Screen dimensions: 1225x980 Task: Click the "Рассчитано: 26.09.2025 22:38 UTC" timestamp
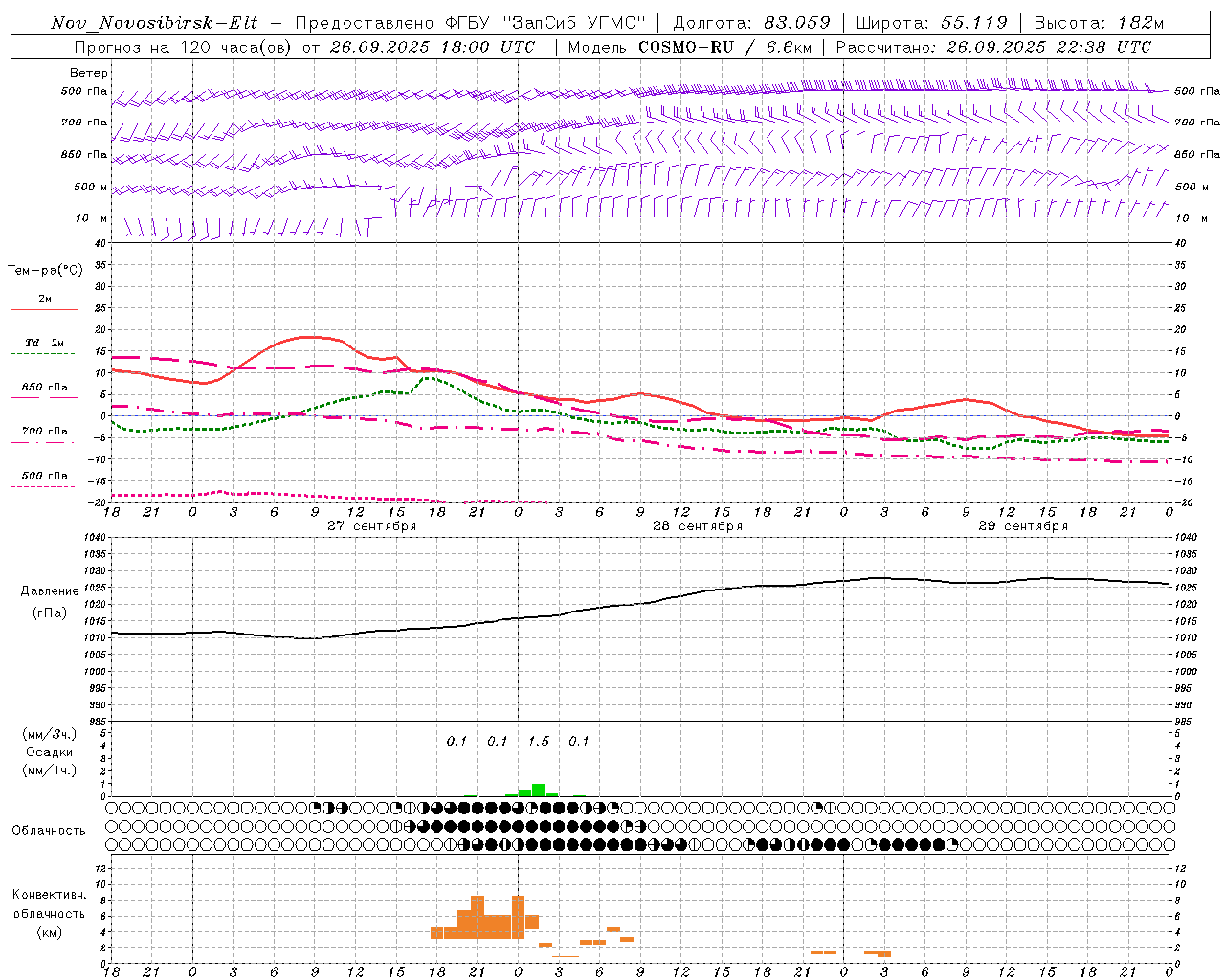993,47
